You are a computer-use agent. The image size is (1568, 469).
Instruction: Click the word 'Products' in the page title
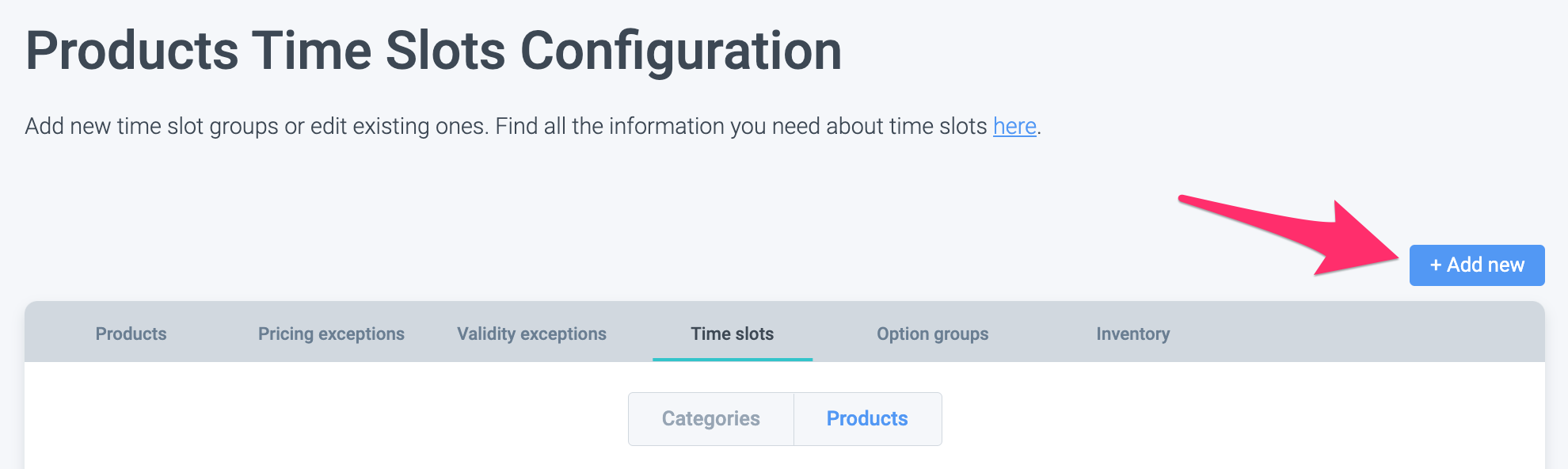[x=132, y=51]
